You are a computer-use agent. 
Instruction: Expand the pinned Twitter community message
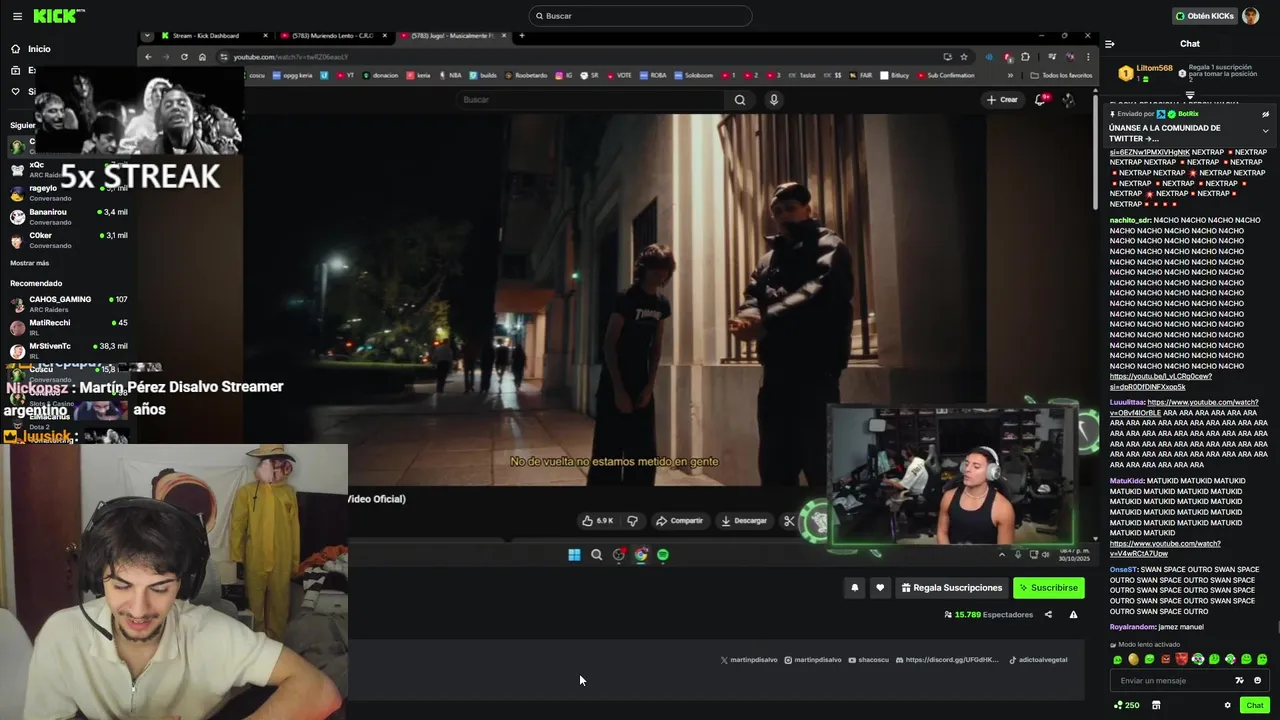coord(1265,131)
